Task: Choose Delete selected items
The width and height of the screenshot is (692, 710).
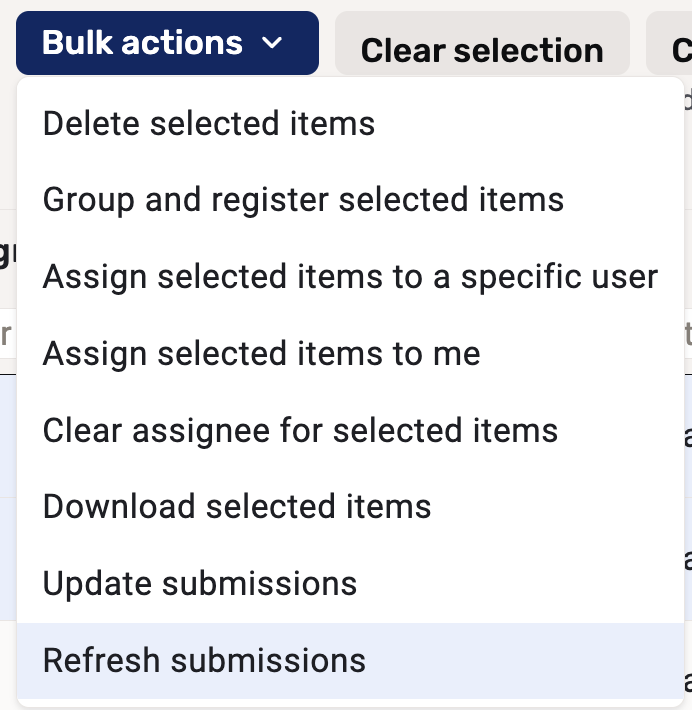Action: pyautogui.click(x=208, y=124)
